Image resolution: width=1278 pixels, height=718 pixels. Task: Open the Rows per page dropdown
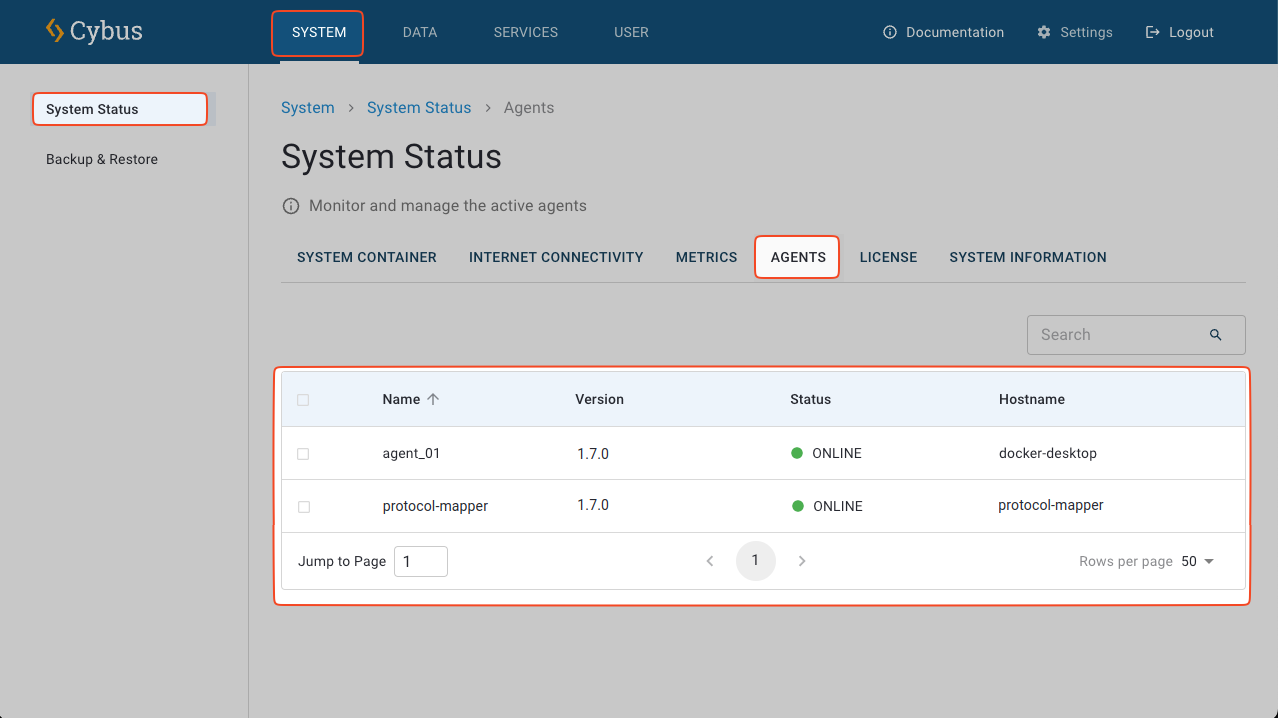(x=1198, y=561)
